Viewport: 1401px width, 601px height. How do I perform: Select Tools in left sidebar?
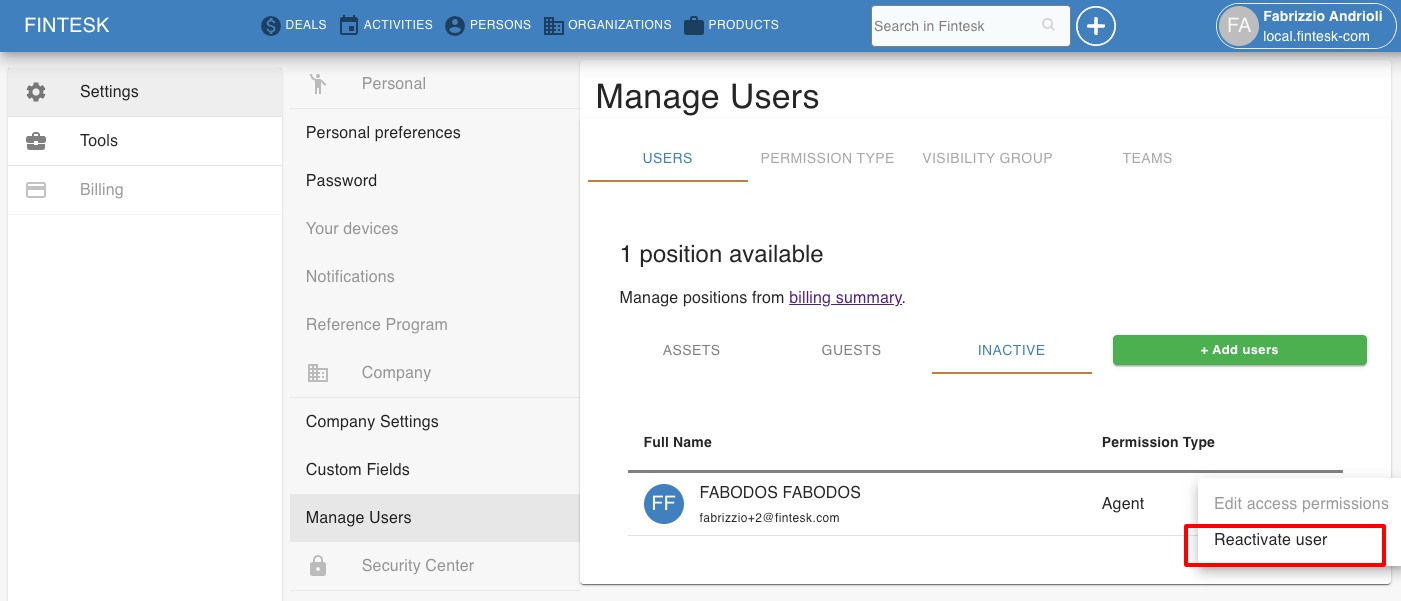[x=145, y=141]
